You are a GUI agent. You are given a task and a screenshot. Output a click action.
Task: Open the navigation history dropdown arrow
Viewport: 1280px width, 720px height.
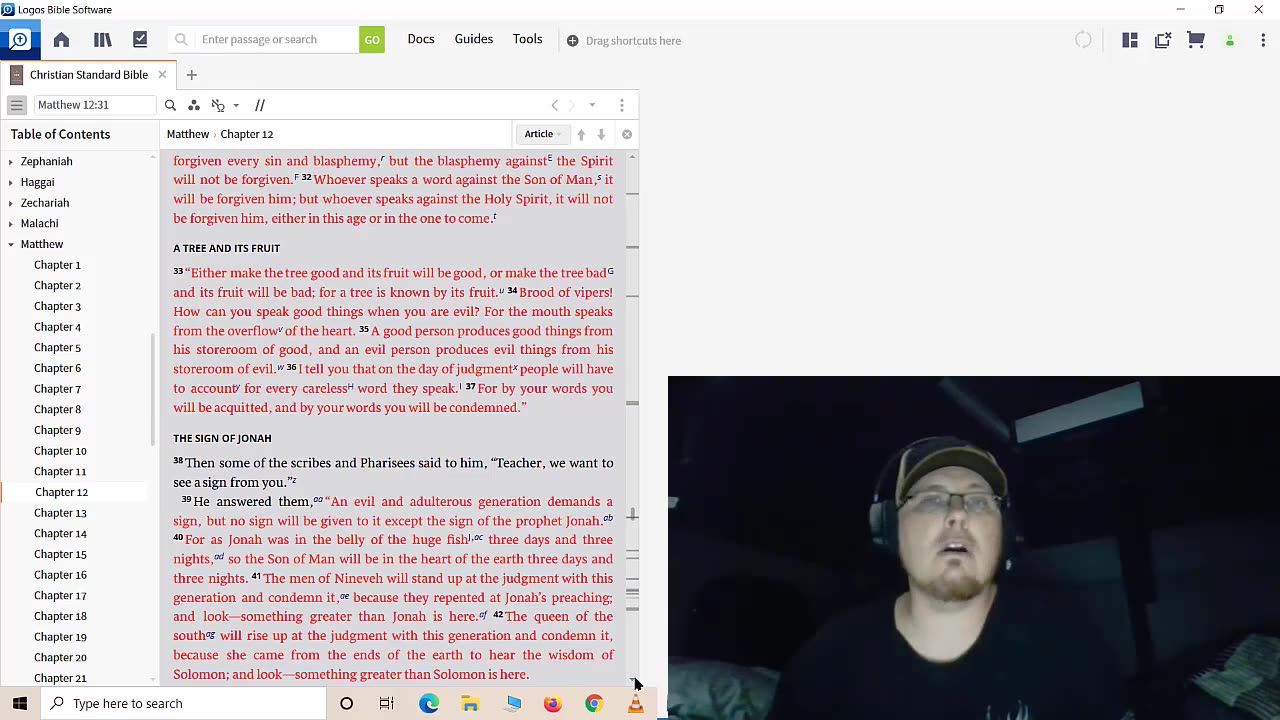point(592,105)
